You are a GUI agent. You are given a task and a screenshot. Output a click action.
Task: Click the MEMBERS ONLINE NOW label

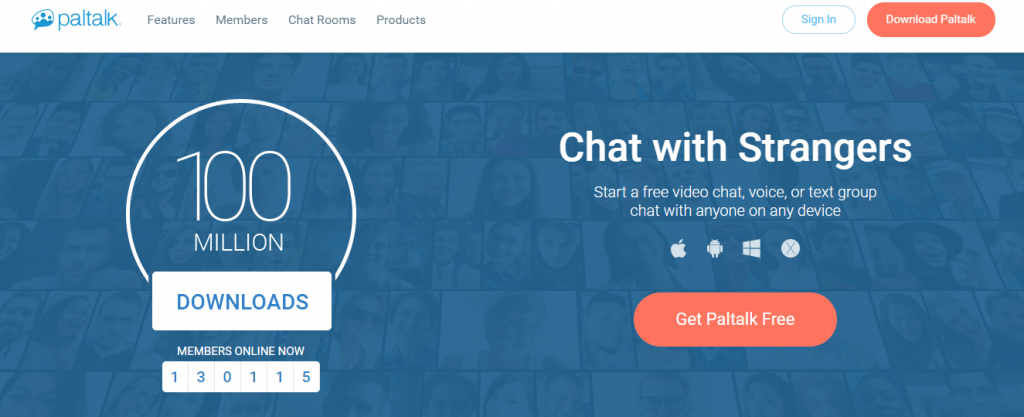(241, 351)
